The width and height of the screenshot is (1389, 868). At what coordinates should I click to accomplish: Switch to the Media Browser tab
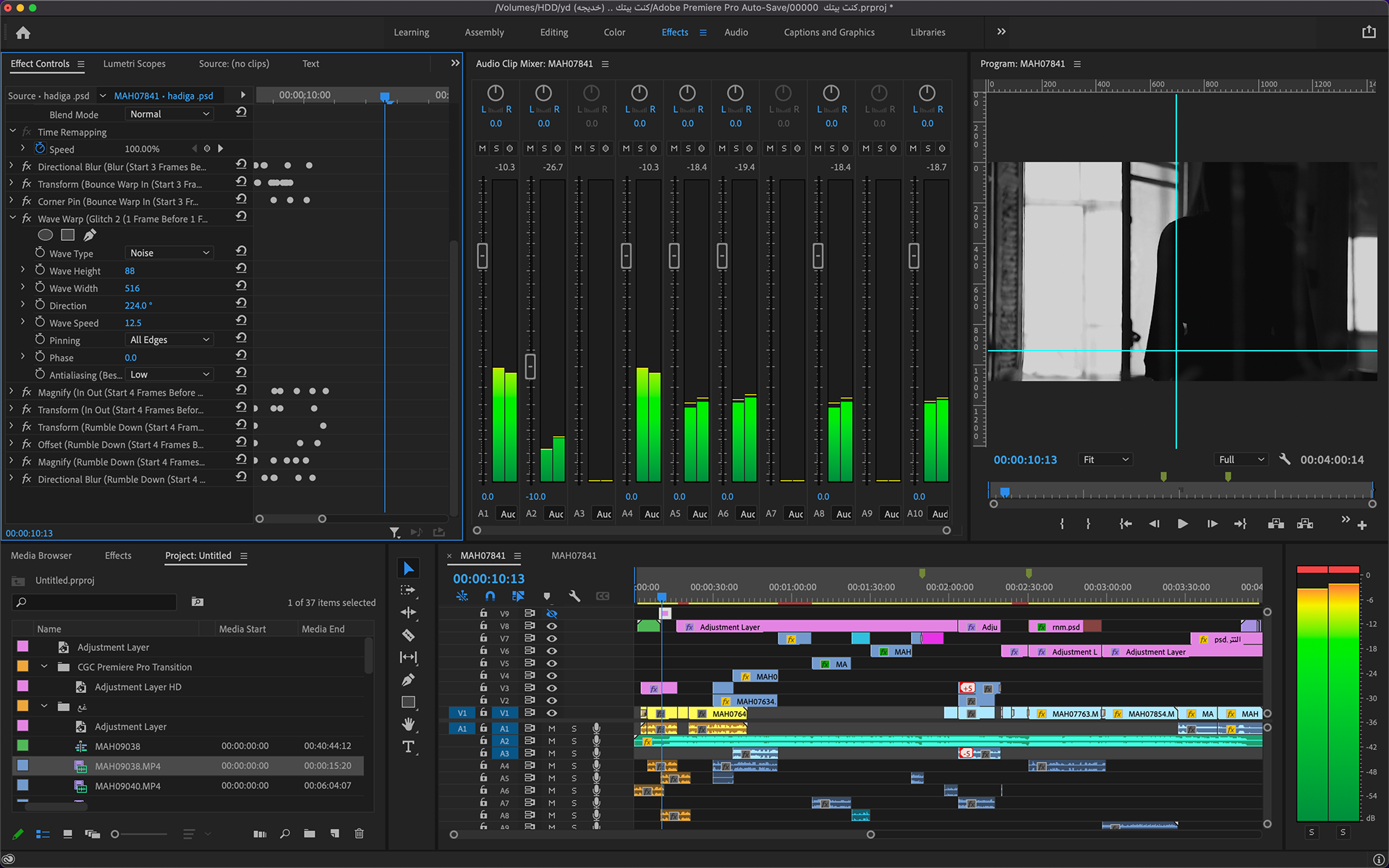[x=41, y=556]
